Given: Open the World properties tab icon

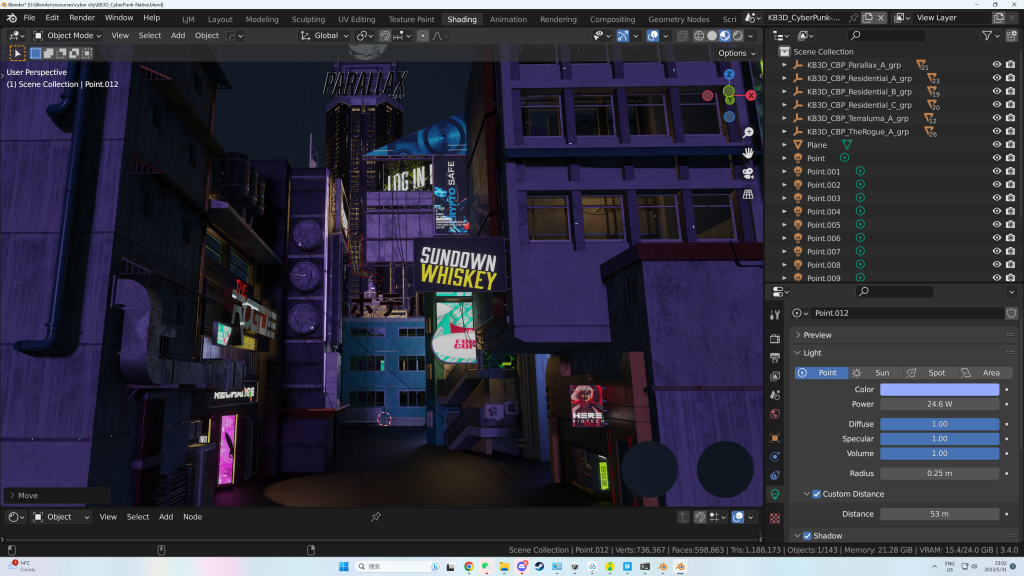Looking at the screenshot, I should [x=775, y=414].
